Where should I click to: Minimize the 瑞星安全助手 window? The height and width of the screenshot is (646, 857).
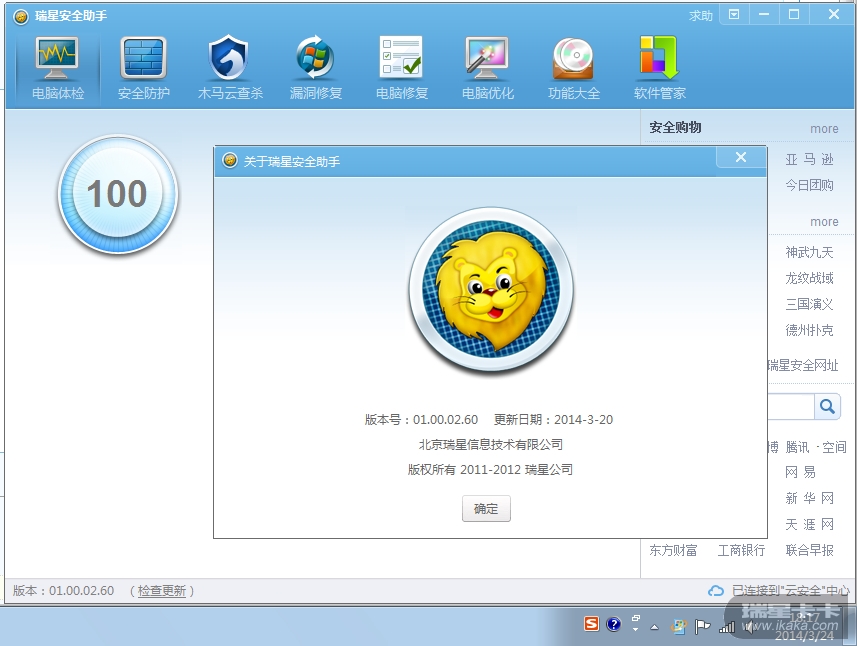(764, 15)
